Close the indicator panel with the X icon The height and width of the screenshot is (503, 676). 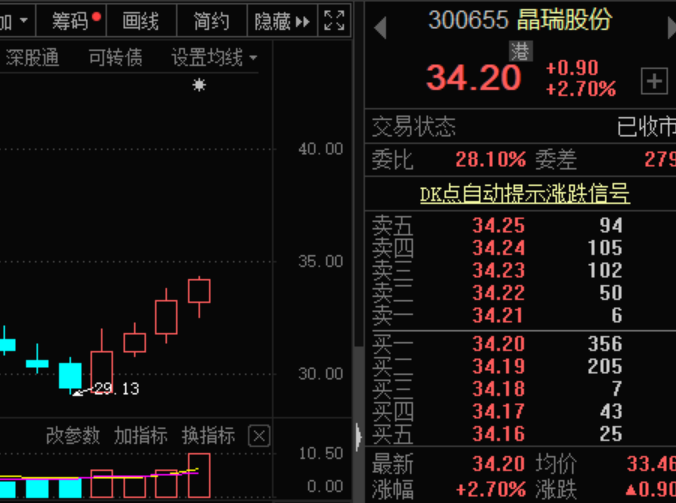(259, 436)
